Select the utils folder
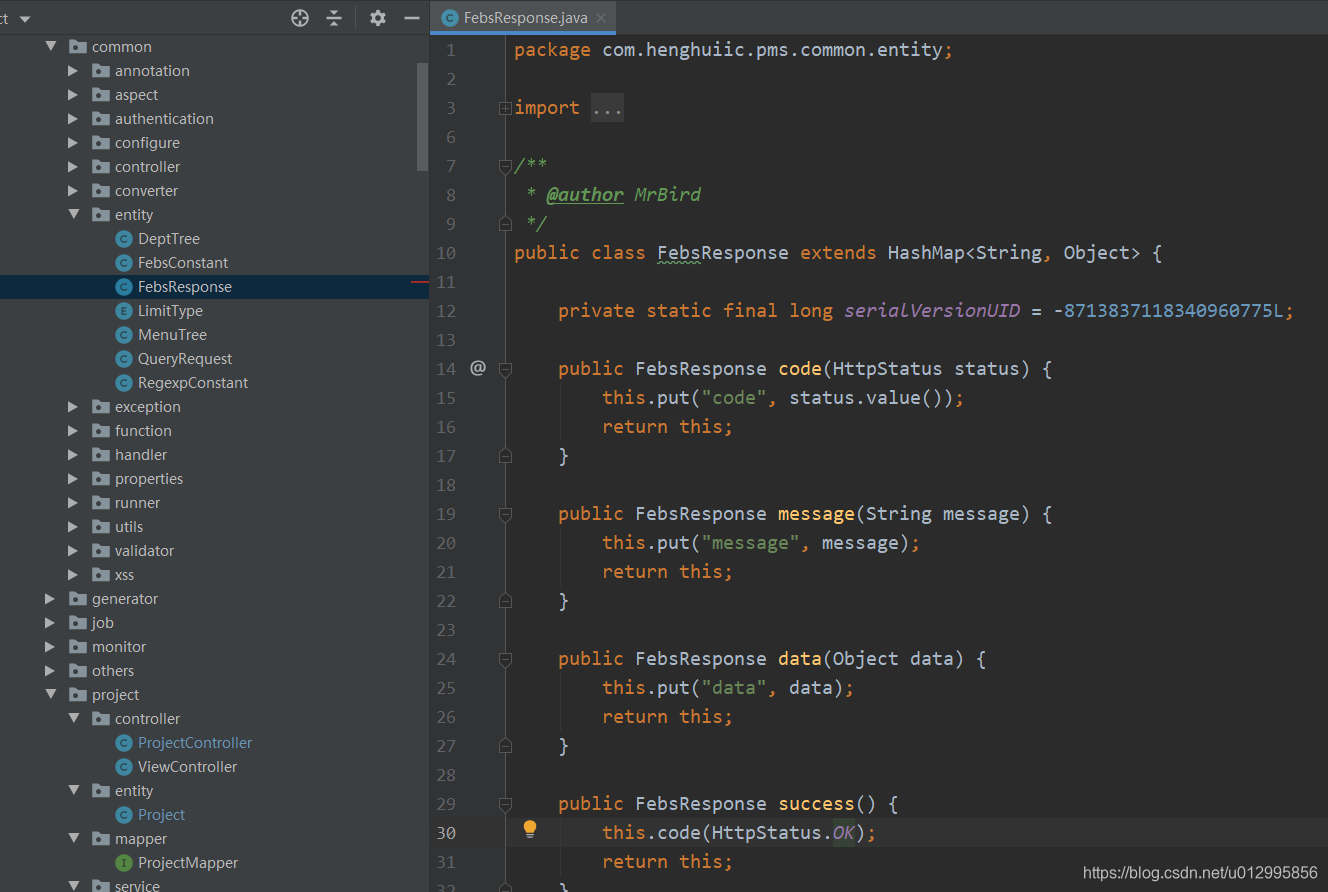Screen dimensions: 1328x892 point(128,526)
